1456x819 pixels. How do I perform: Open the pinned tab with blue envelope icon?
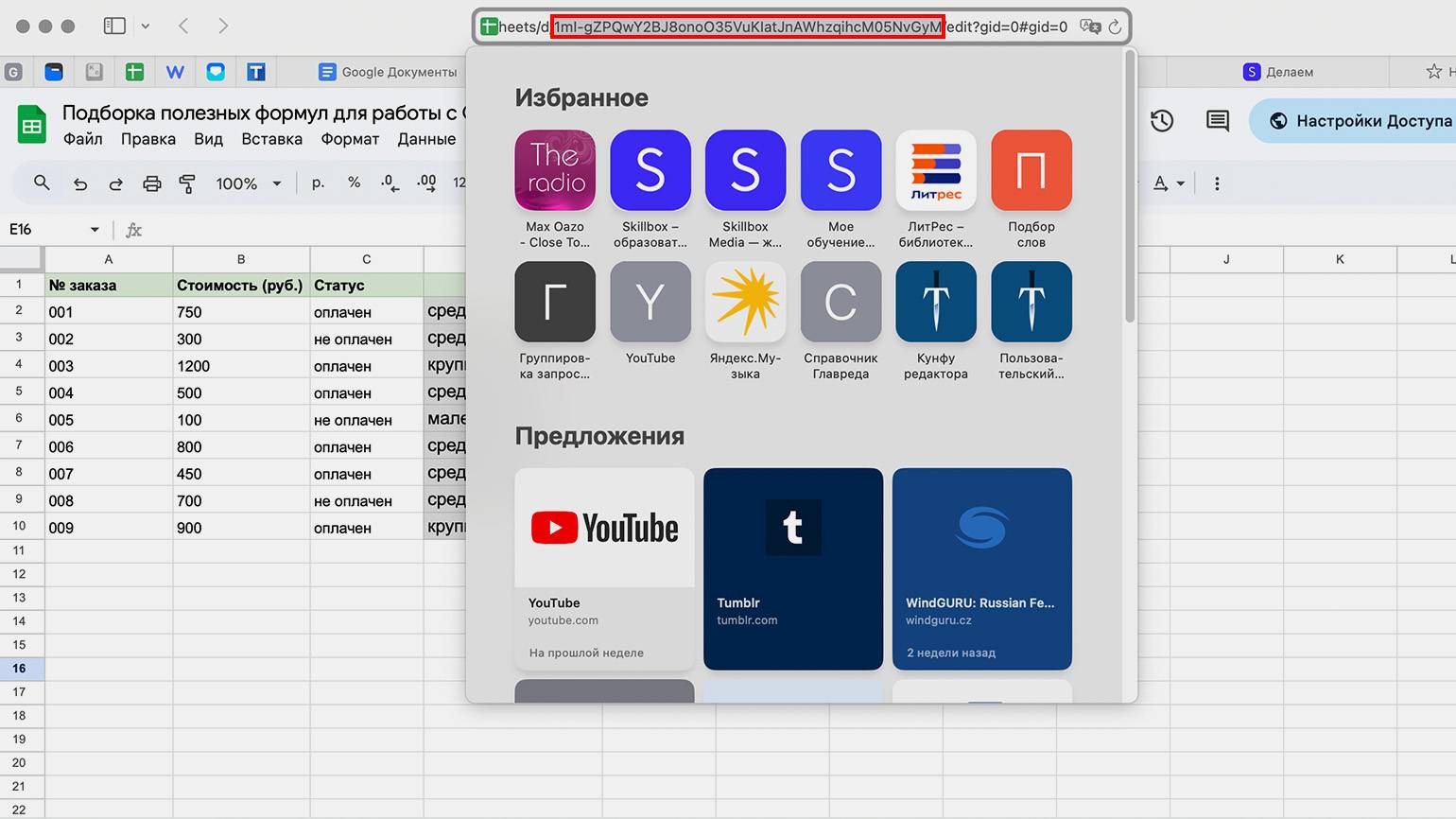pyautogui.click(x=216, y=72)
